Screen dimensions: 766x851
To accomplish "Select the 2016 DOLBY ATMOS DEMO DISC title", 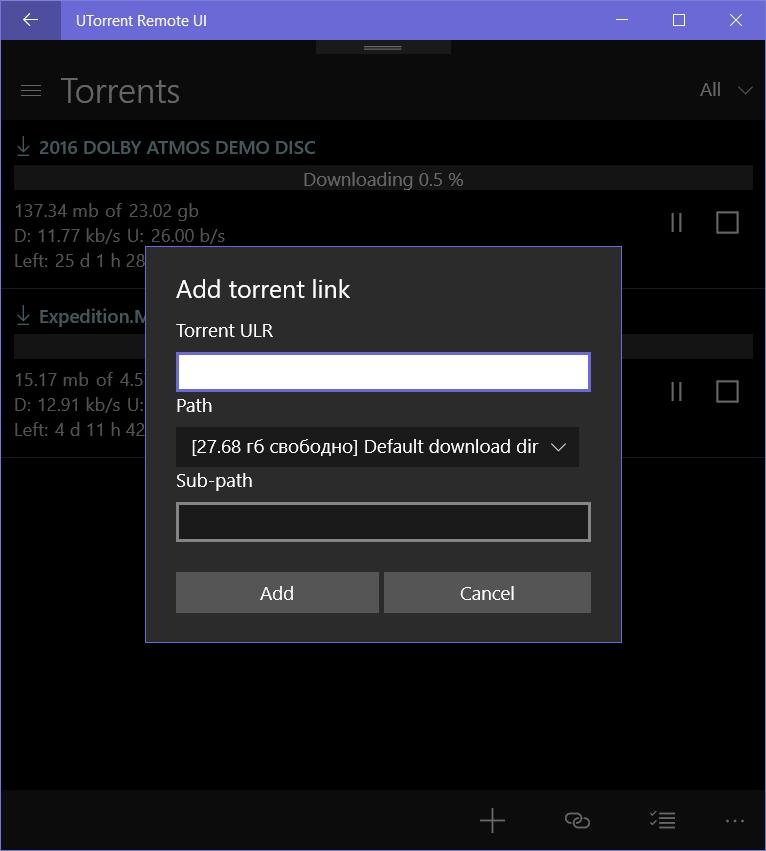I will (x=177, y=148).
